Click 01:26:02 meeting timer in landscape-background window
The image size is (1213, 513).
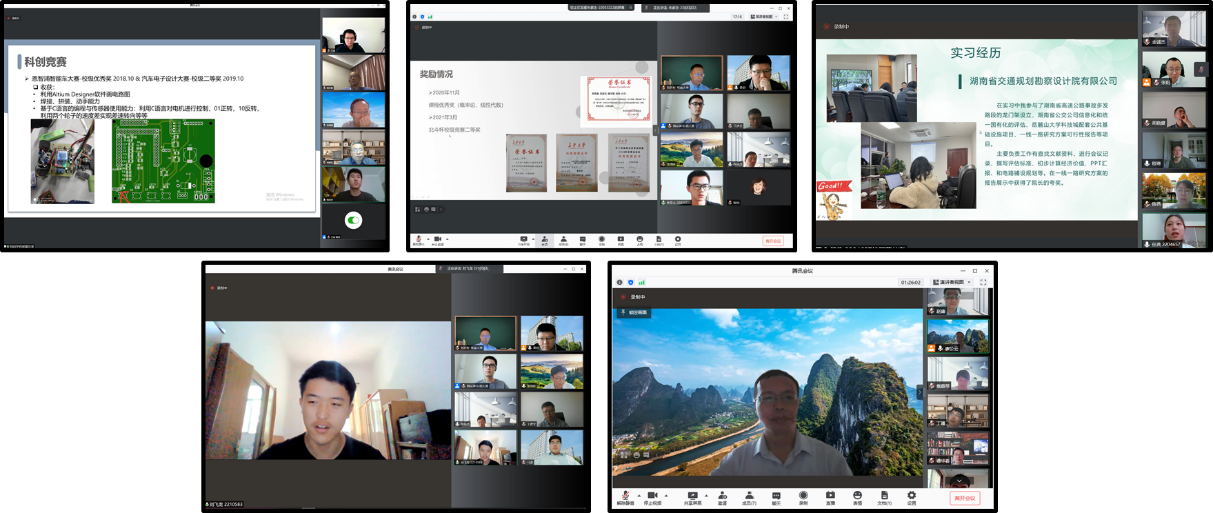pyautogui.click(x=911, y=282)
